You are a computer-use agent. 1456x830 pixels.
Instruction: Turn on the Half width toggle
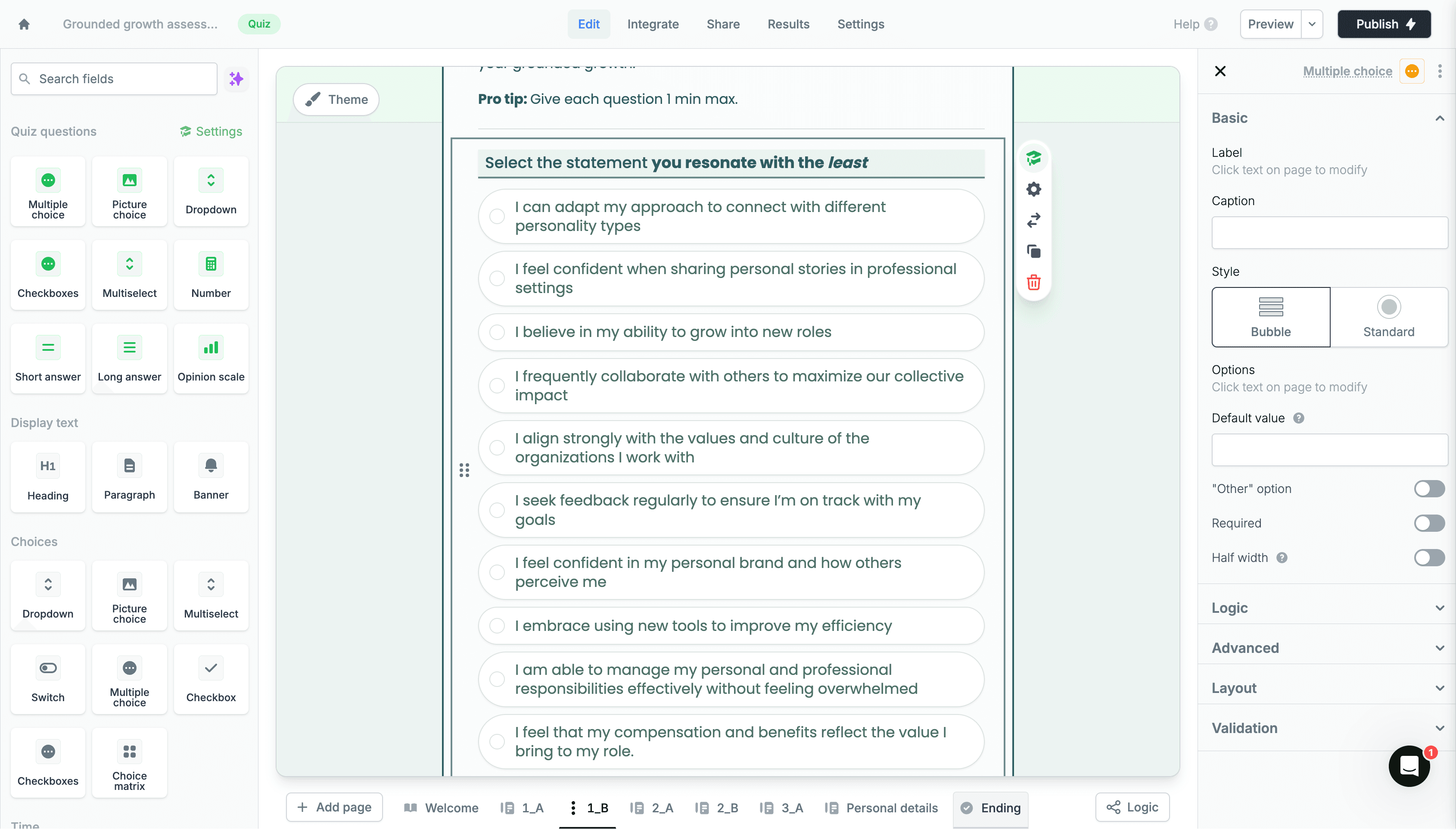(x=1429, y=558)
